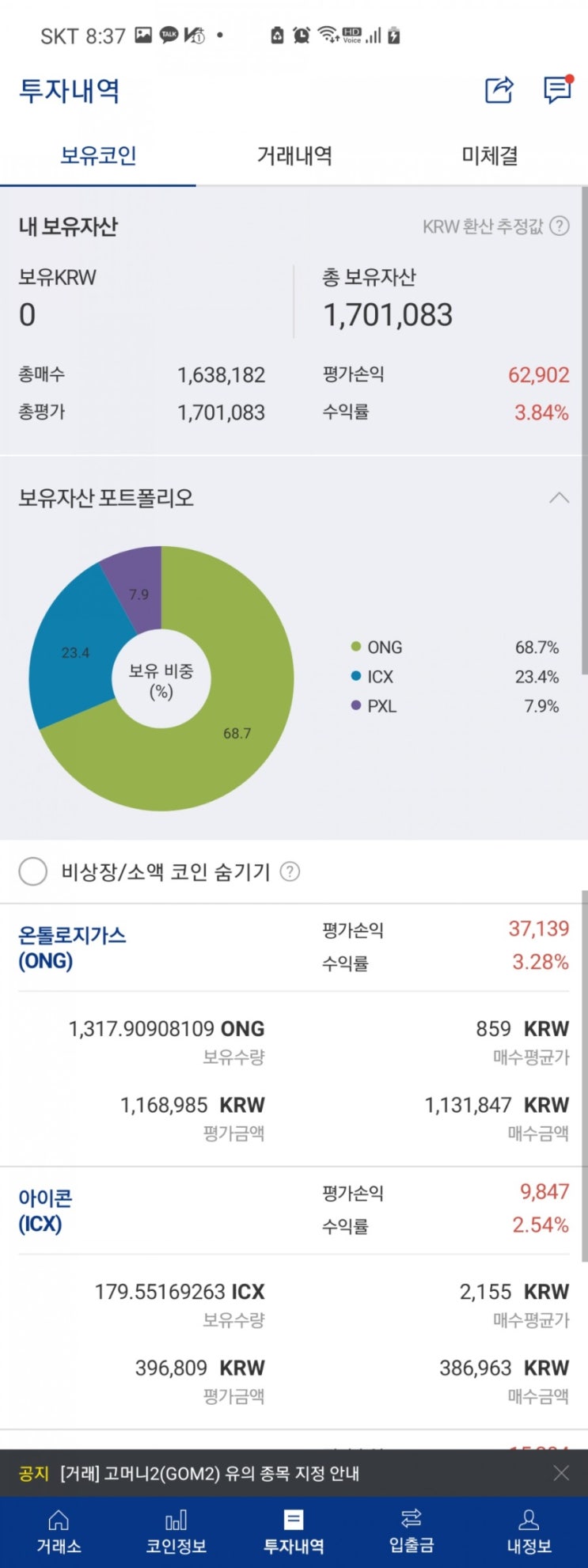The width and height of the screenshot is (588, 1568).
Task: Open the 고머니2 notice announcement
Action: click(210, 1474)
